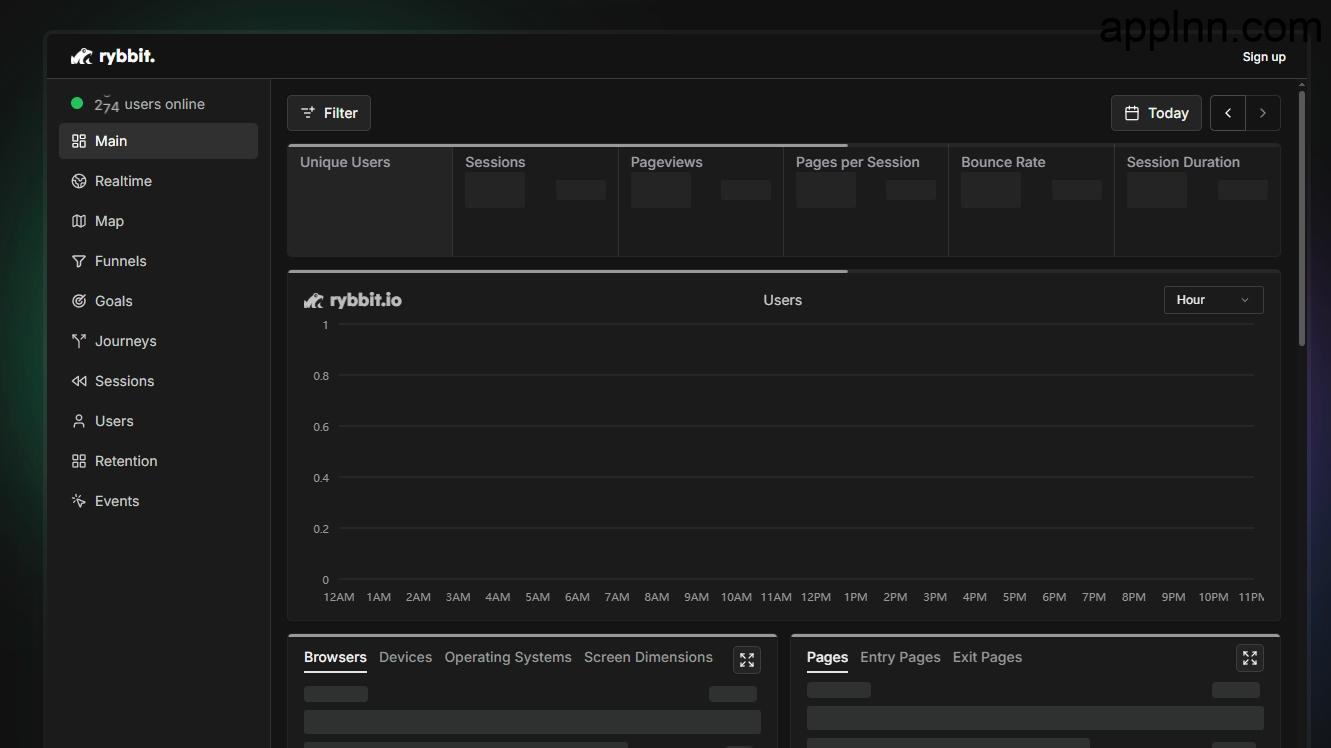Viewport: 1331px width, 748px height.
Task: Go to next day with right arrow
Action: 1263,113
